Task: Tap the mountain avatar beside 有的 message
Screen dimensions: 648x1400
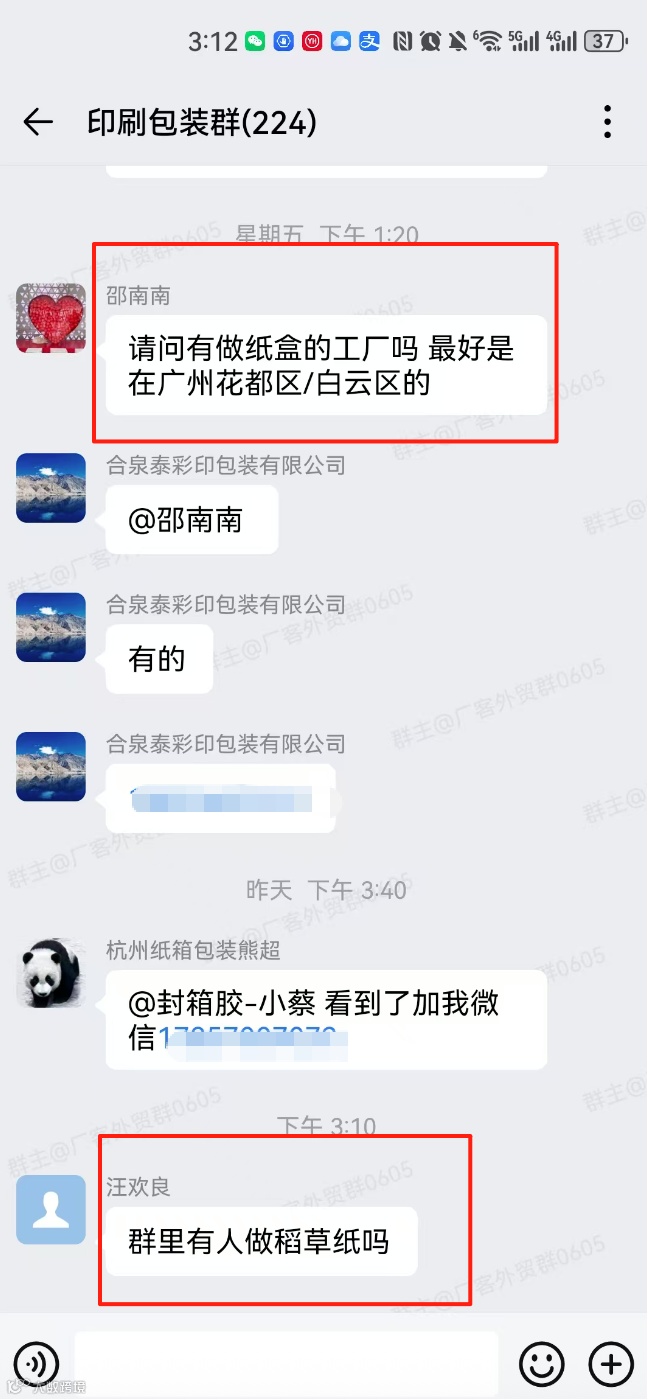Action: tap(51, 627)
